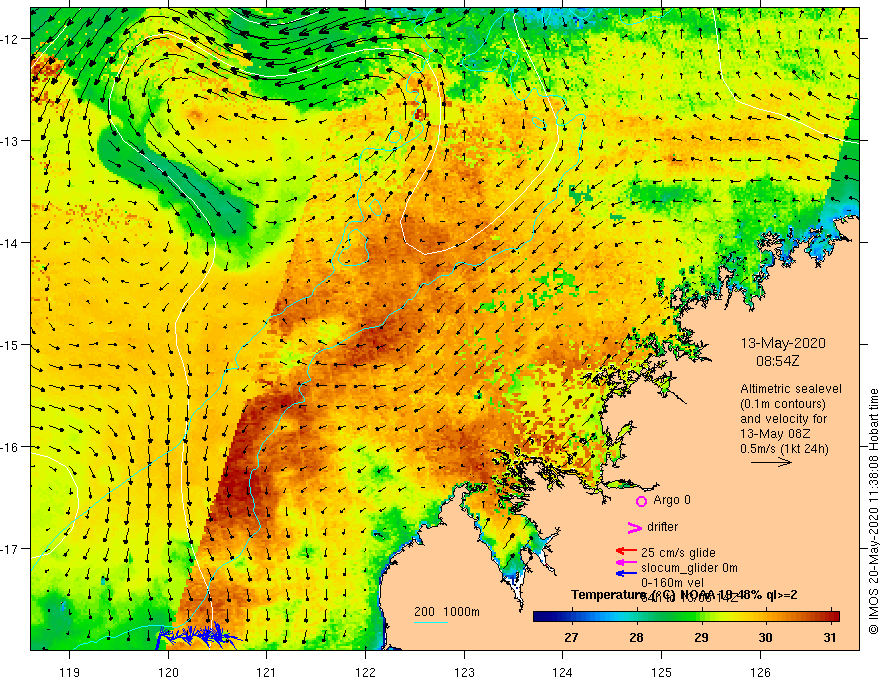Click the 0.5m/s velocity scale arrow

pos(771,462)
